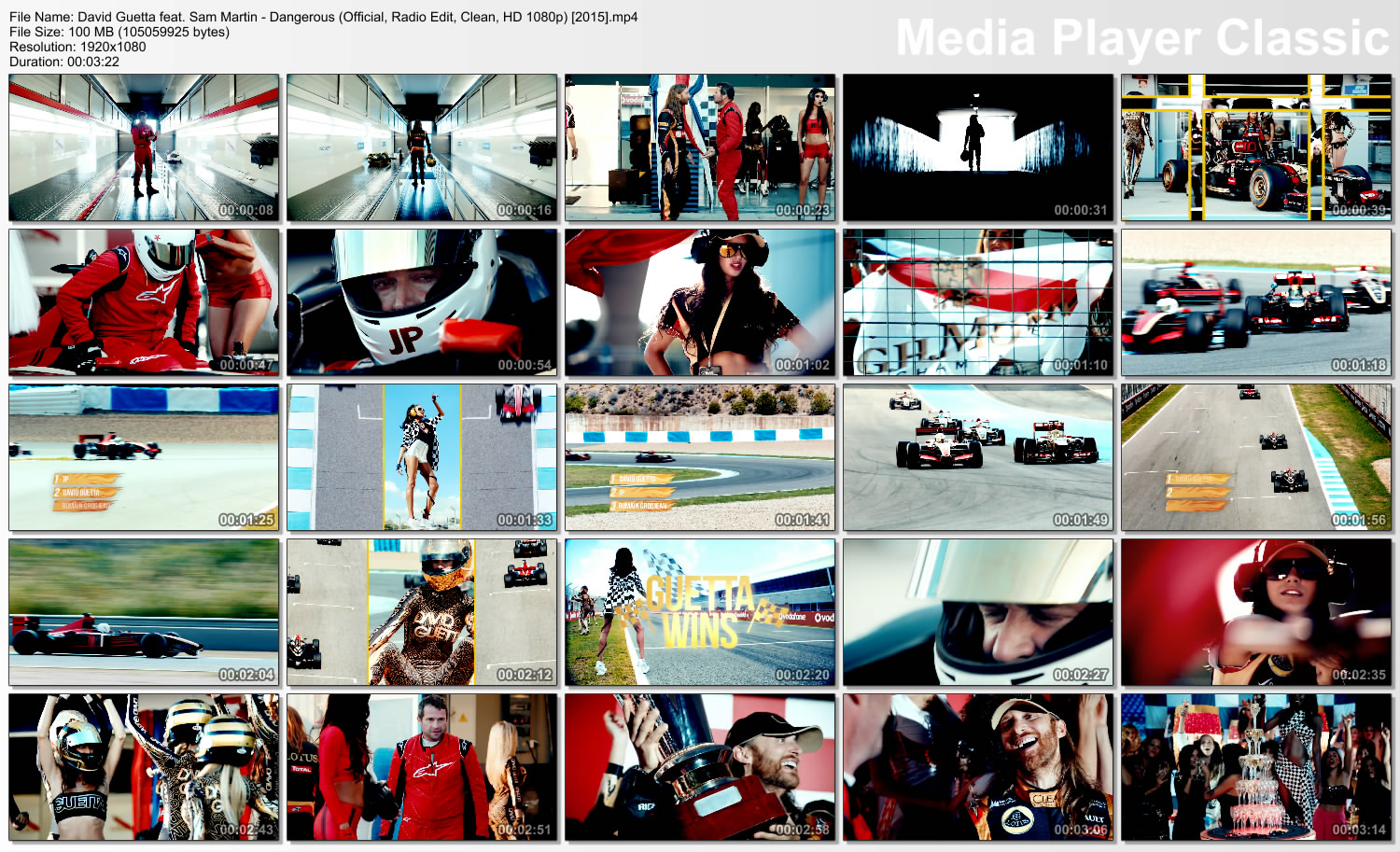The image size is (1400, 852).
Task: Select the frame at 00:00:16
Action: (x=422, y=147)
